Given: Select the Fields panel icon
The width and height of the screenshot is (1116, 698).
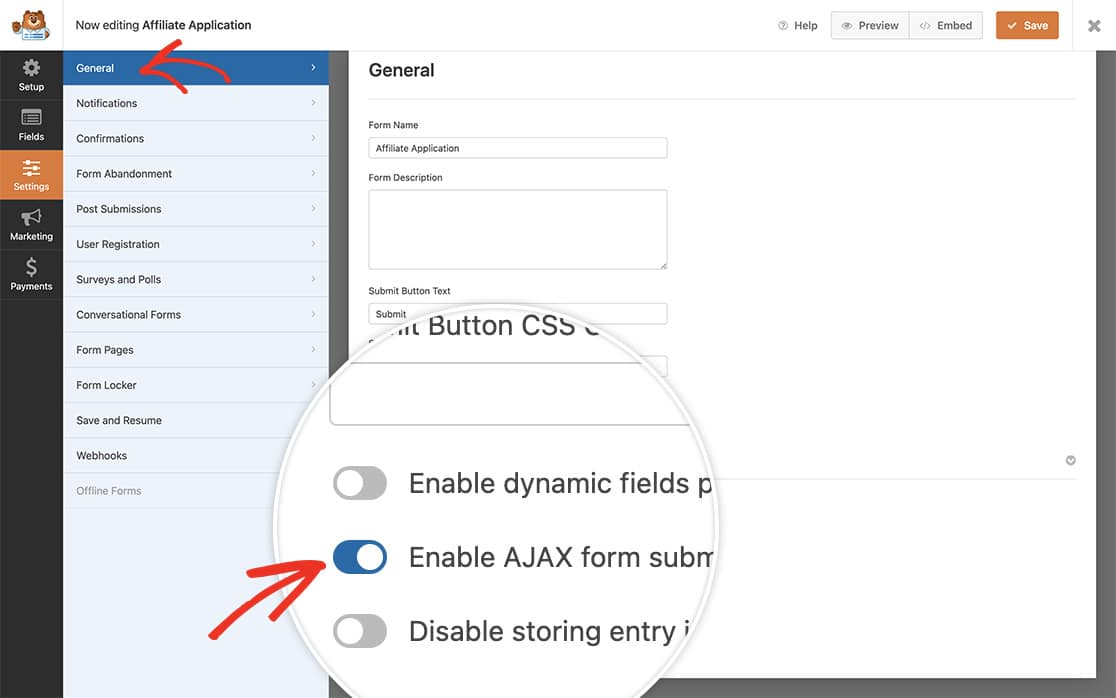Looking at the screenshot, I should click(x=31, y=123).
